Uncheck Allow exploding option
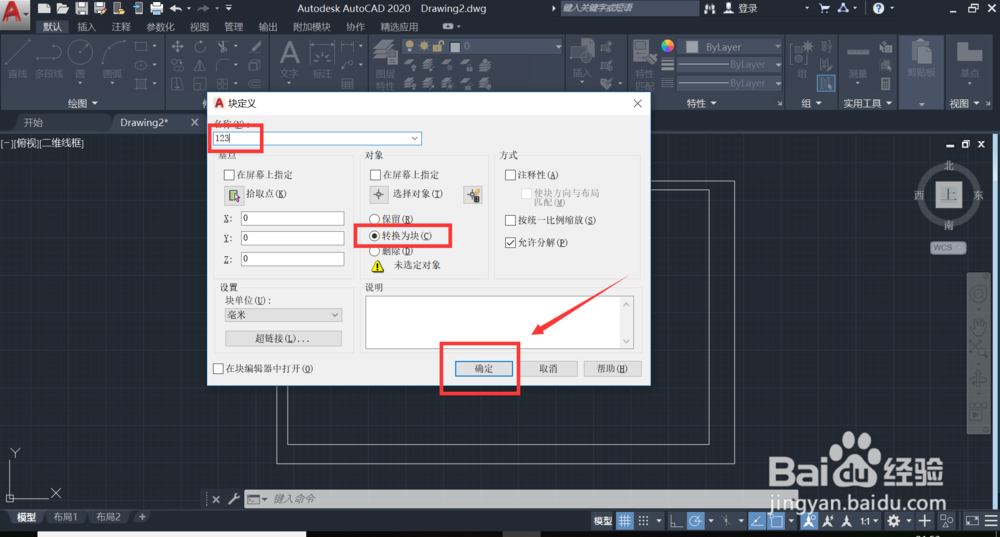 [x=510, y=242]
